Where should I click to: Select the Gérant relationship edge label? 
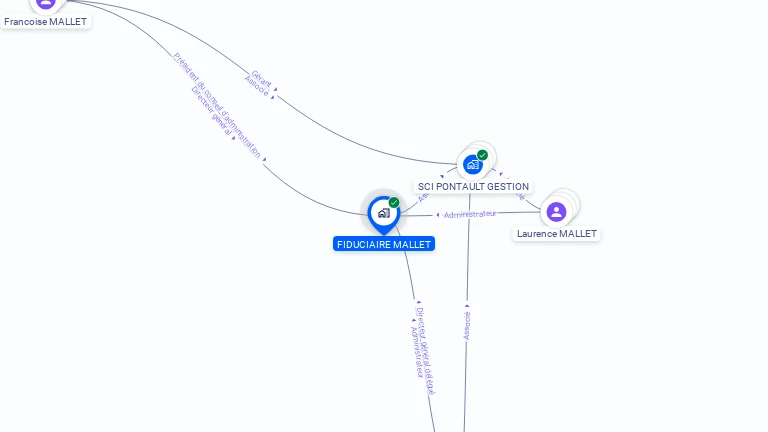pos(262,78)
